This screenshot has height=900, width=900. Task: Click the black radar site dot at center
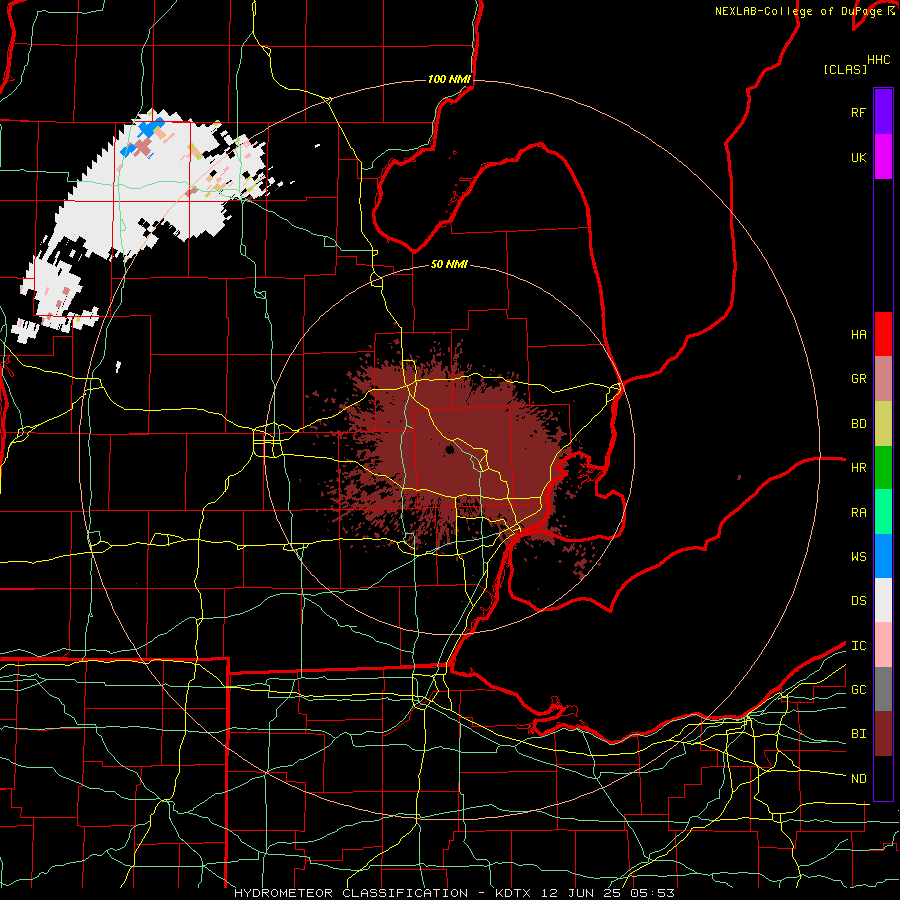(449, 449)
